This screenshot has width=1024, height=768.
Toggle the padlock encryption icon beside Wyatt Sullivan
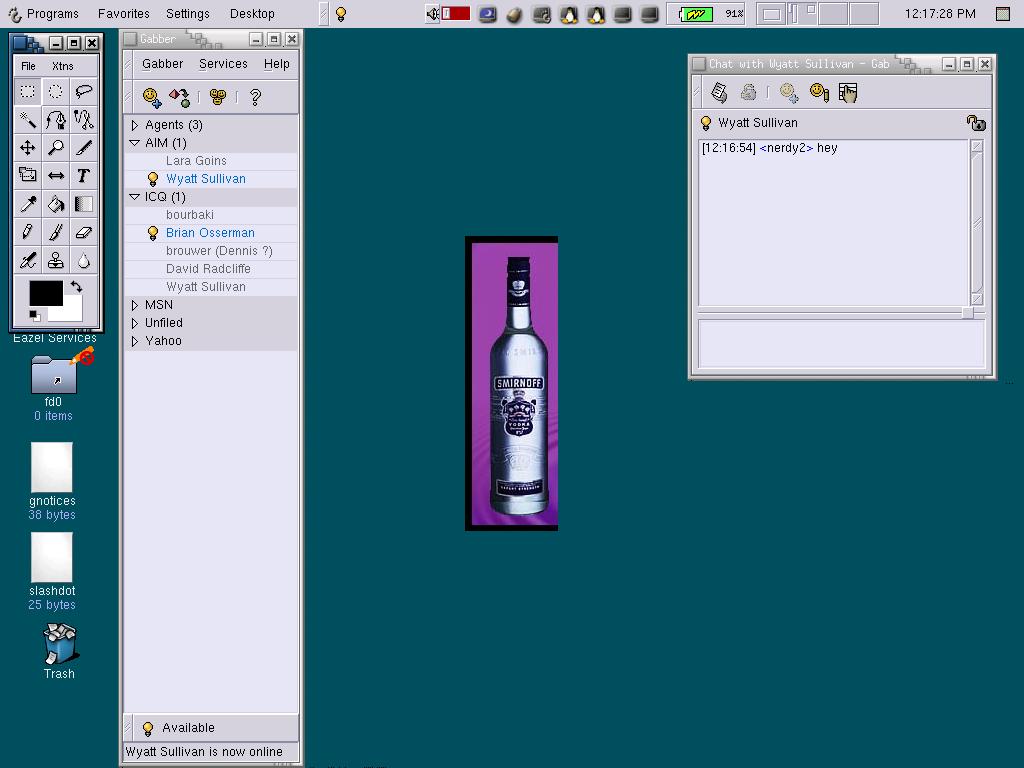[976, 123]
